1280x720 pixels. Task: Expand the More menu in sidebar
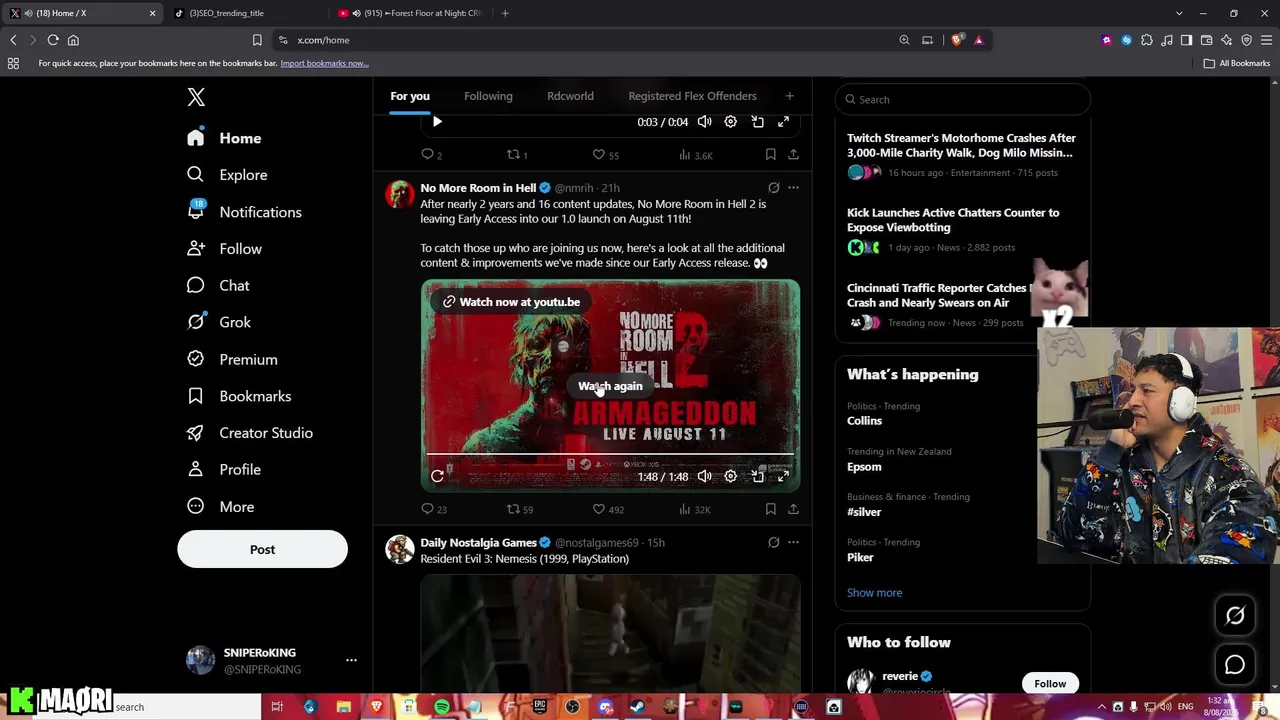[221, 507]
